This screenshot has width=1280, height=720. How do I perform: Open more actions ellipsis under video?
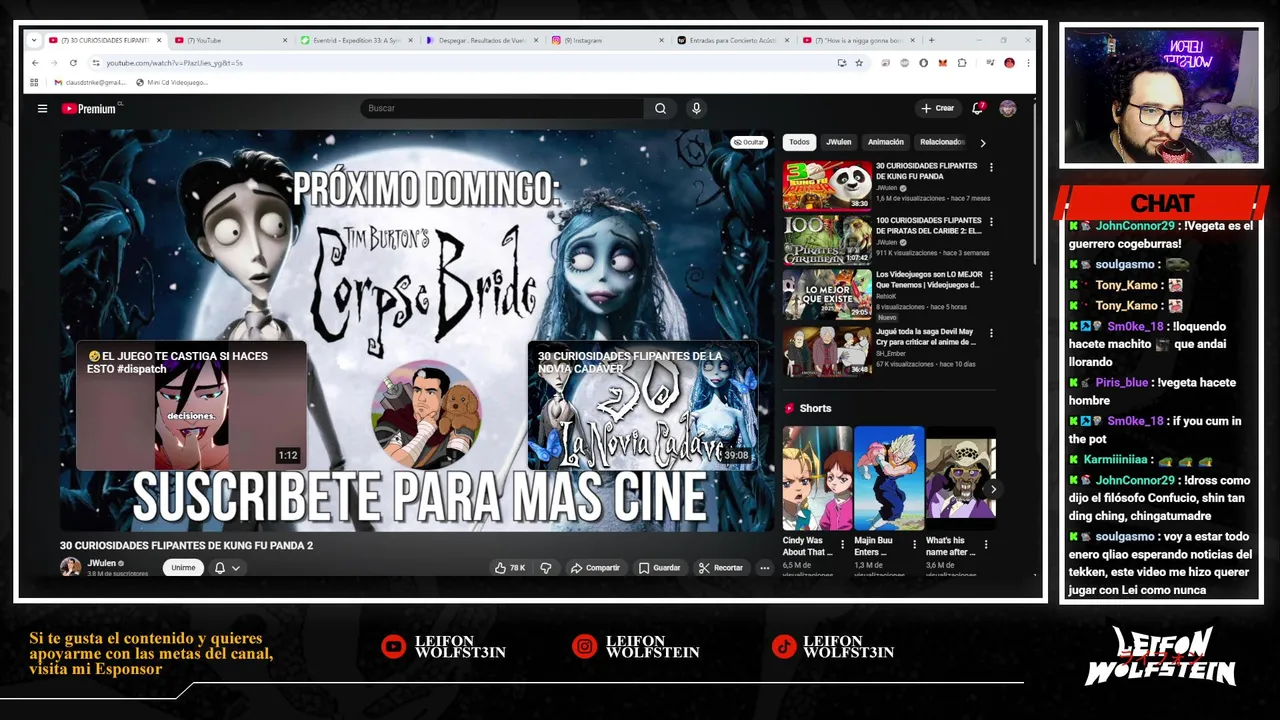tap(764, 568)
